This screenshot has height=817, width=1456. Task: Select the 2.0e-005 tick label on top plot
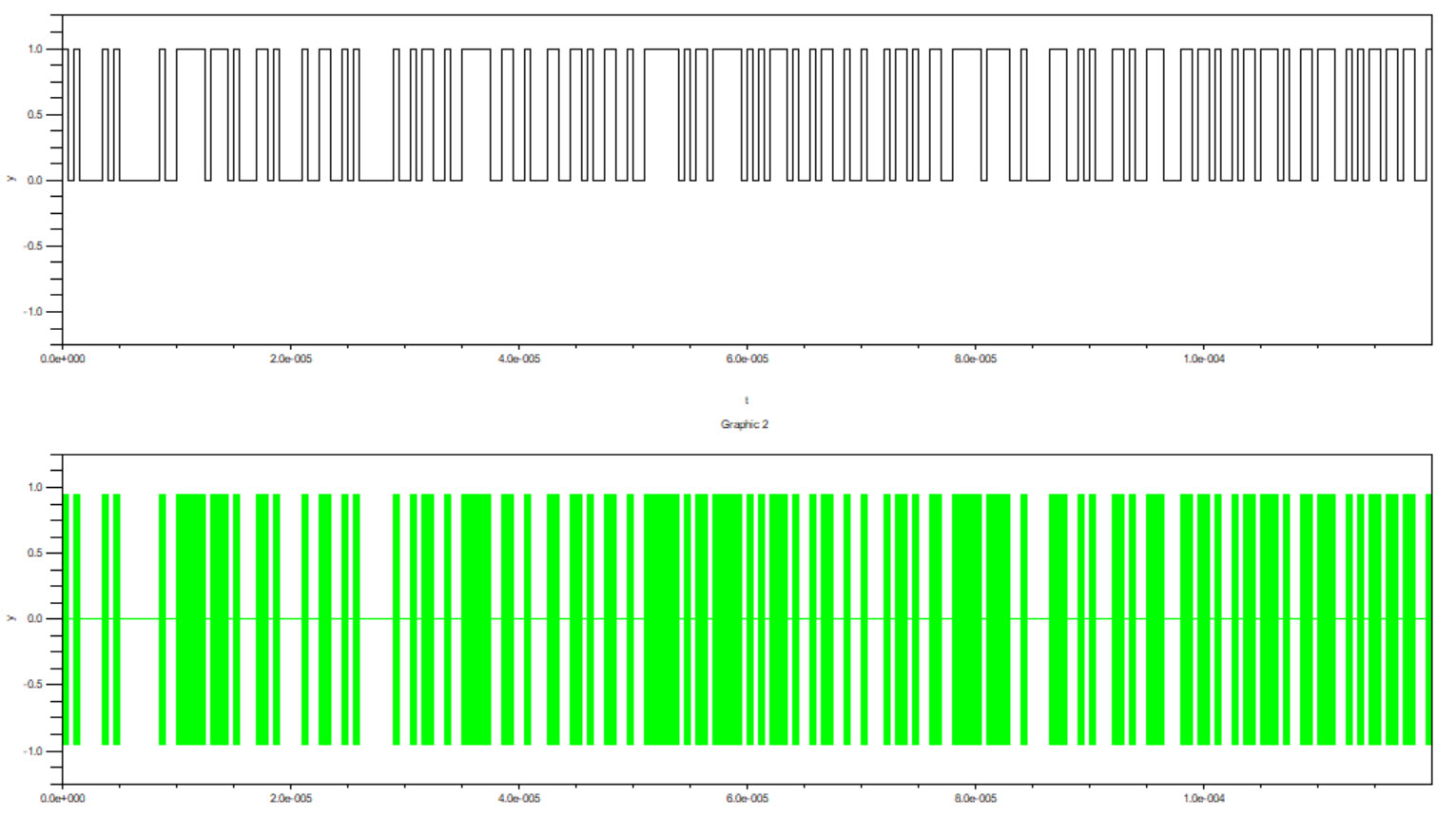pyautogui.click(x=290, y=360)
